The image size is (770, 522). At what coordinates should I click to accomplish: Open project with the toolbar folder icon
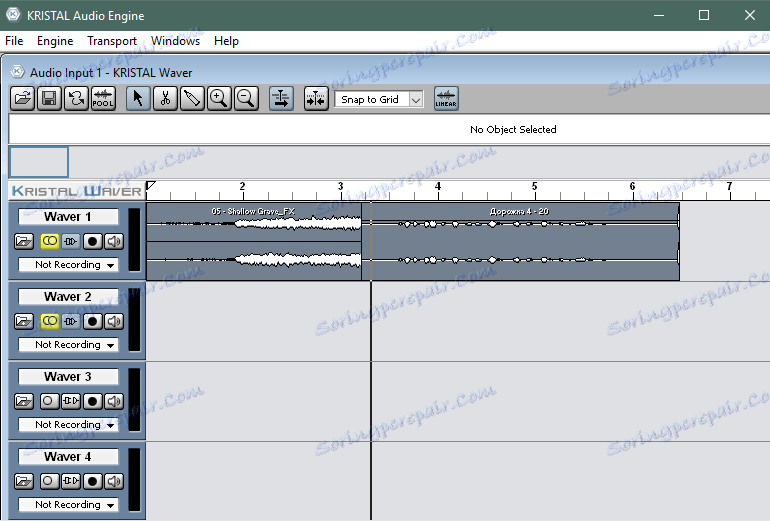[23, 99]
